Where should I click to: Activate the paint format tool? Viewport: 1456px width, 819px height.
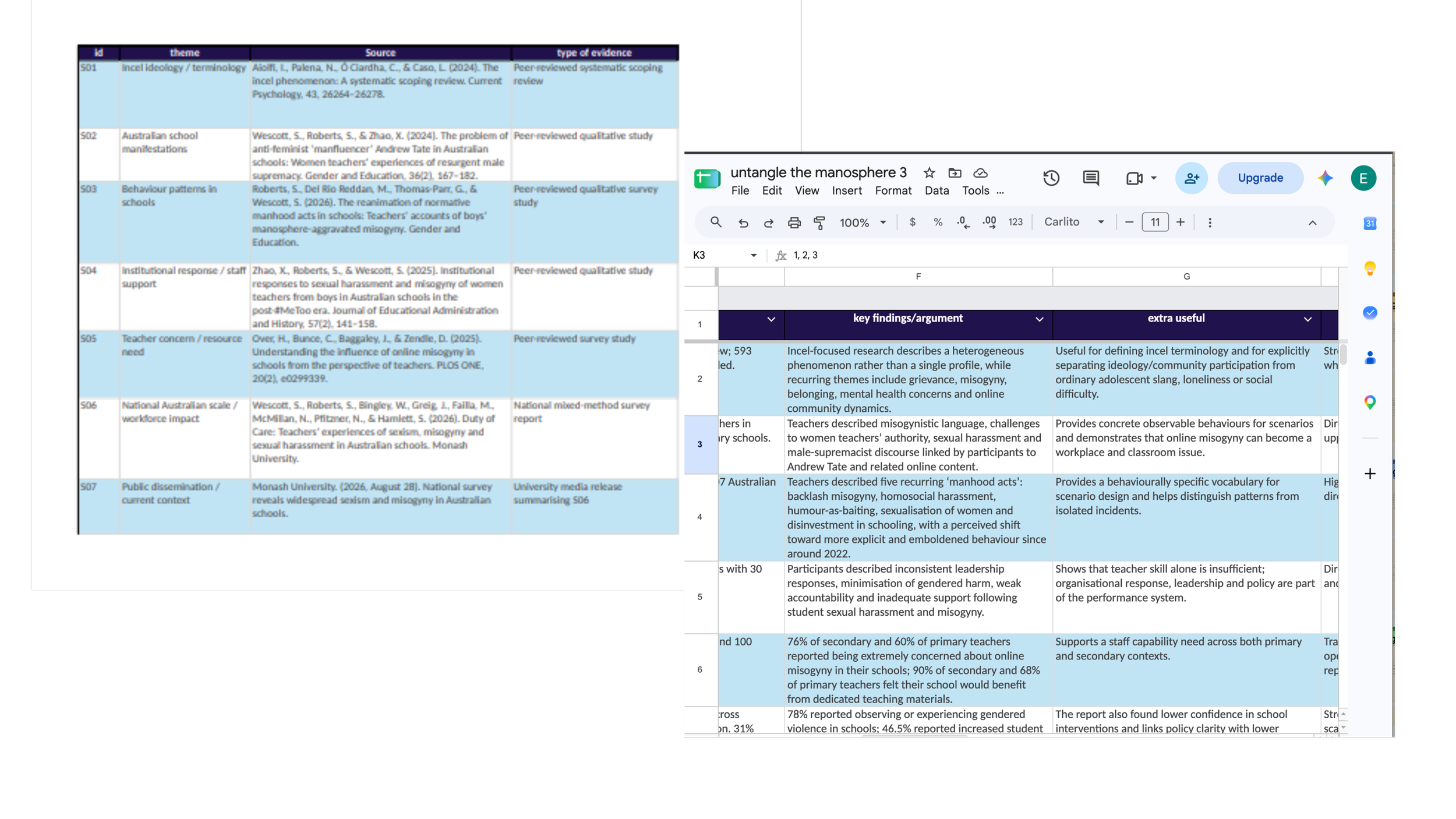coord(819,223)
